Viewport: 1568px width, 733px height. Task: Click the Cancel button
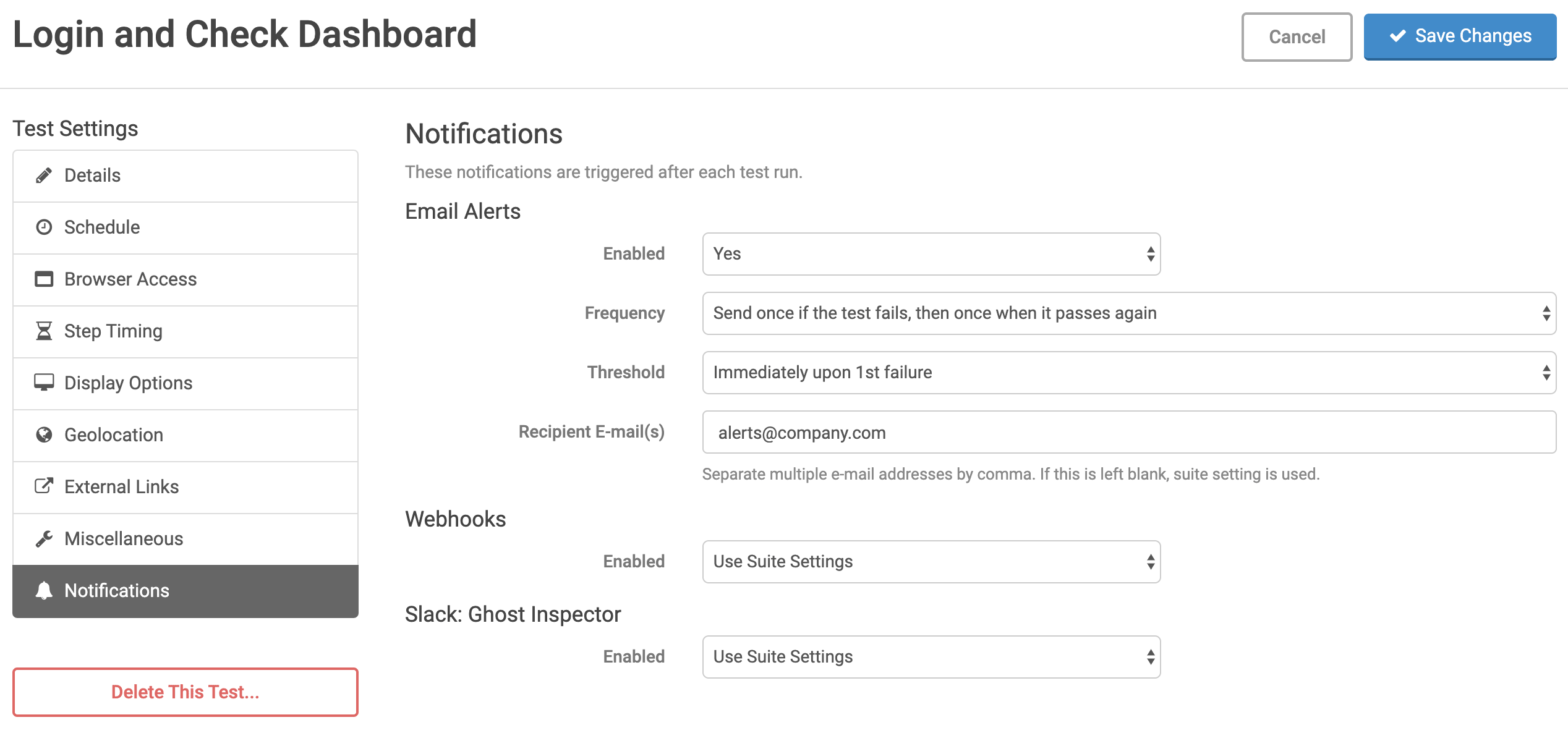point(1296,36)
